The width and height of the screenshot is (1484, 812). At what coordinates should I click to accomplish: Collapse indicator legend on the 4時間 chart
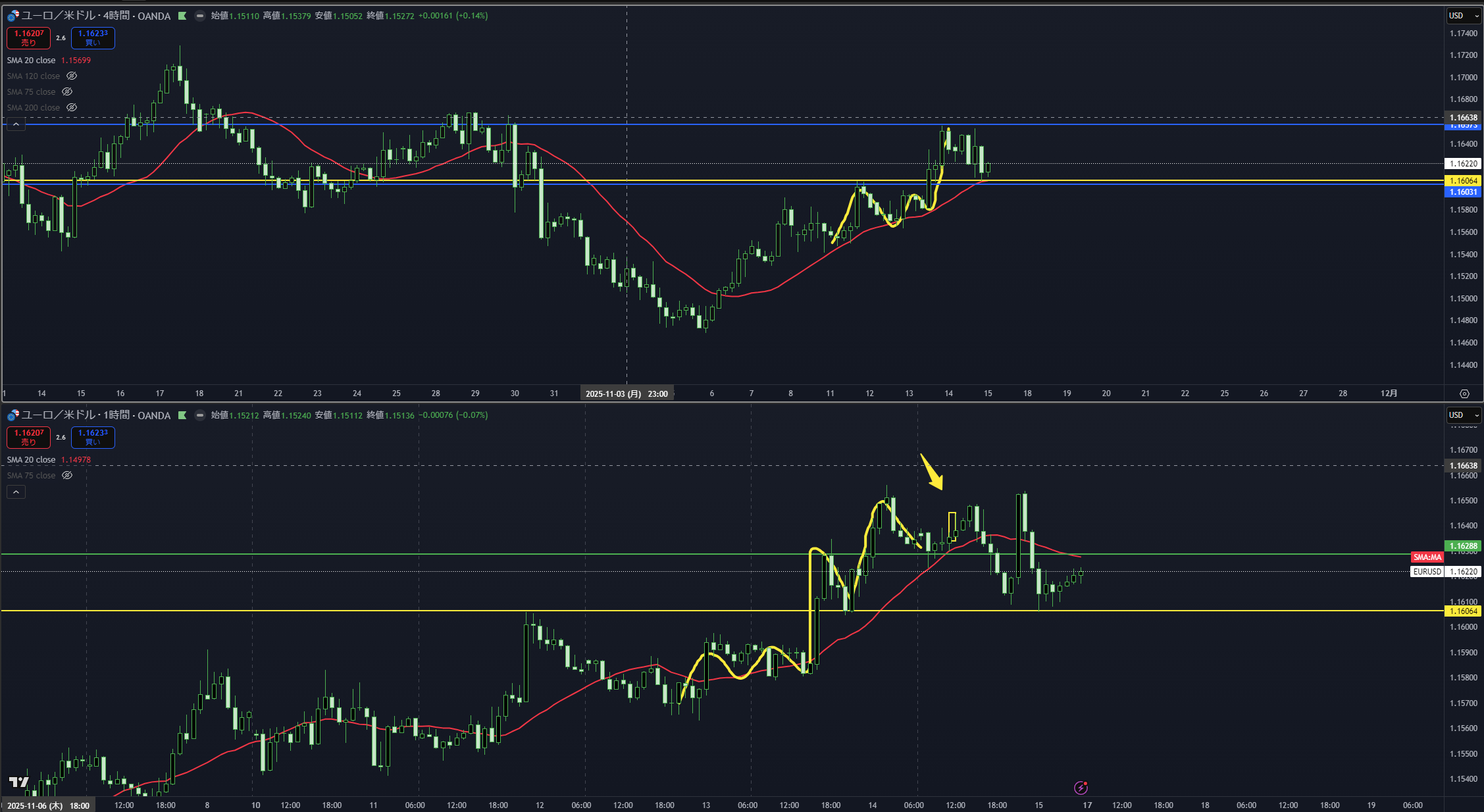coord(16,124)
